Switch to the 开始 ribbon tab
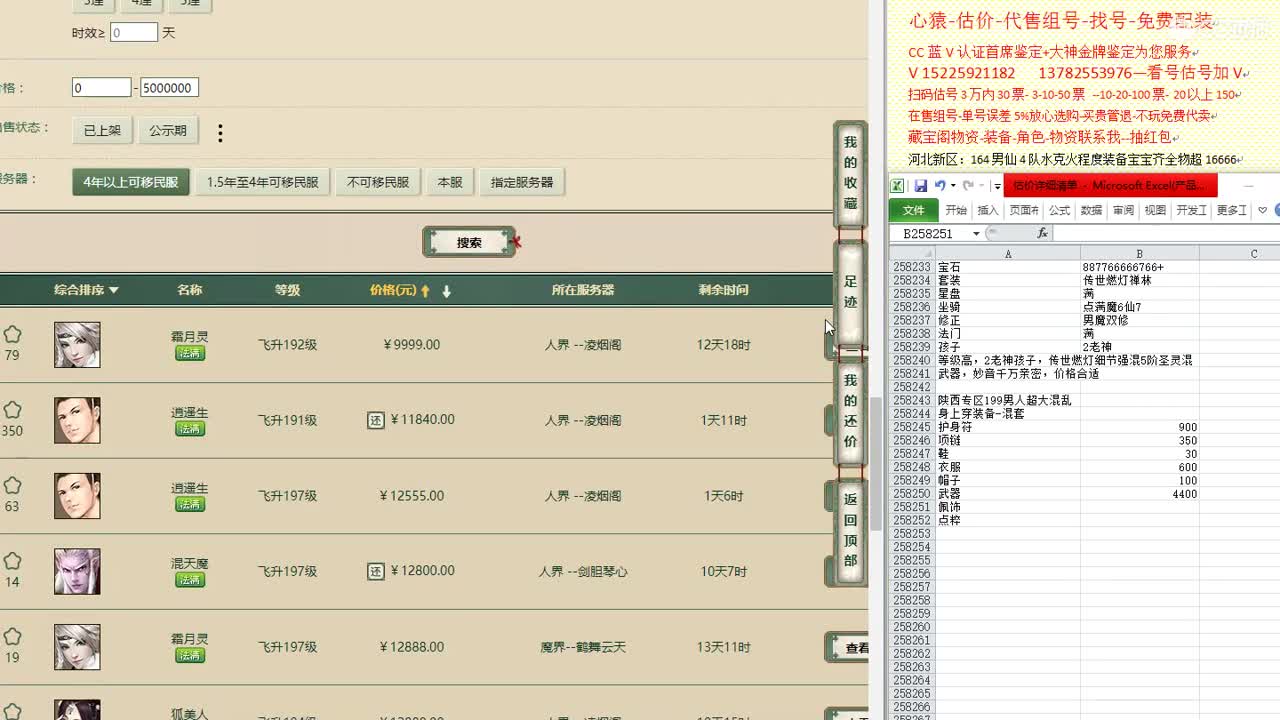The image size is (1280, 720). [956, 210]
